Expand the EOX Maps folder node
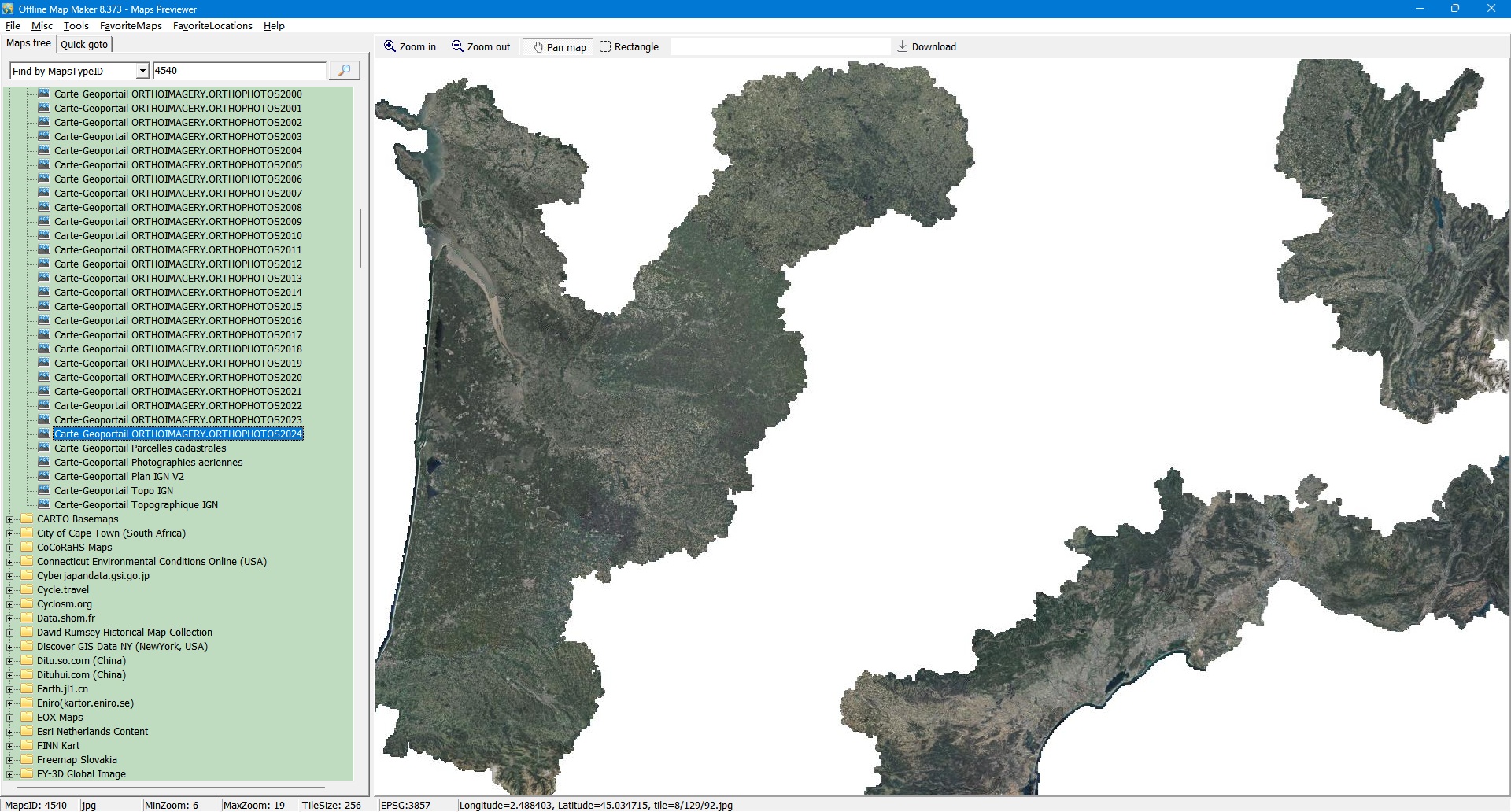This screenshot has width=1511, height=812. point(10,718)
